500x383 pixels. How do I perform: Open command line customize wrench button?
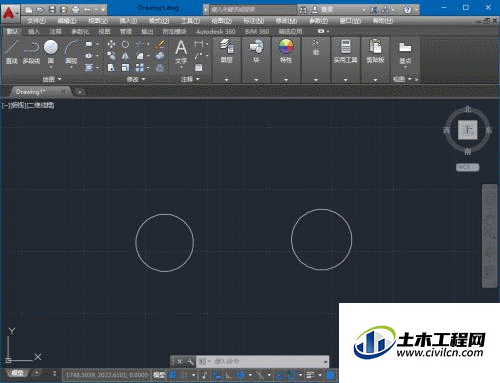click(190, 361)
